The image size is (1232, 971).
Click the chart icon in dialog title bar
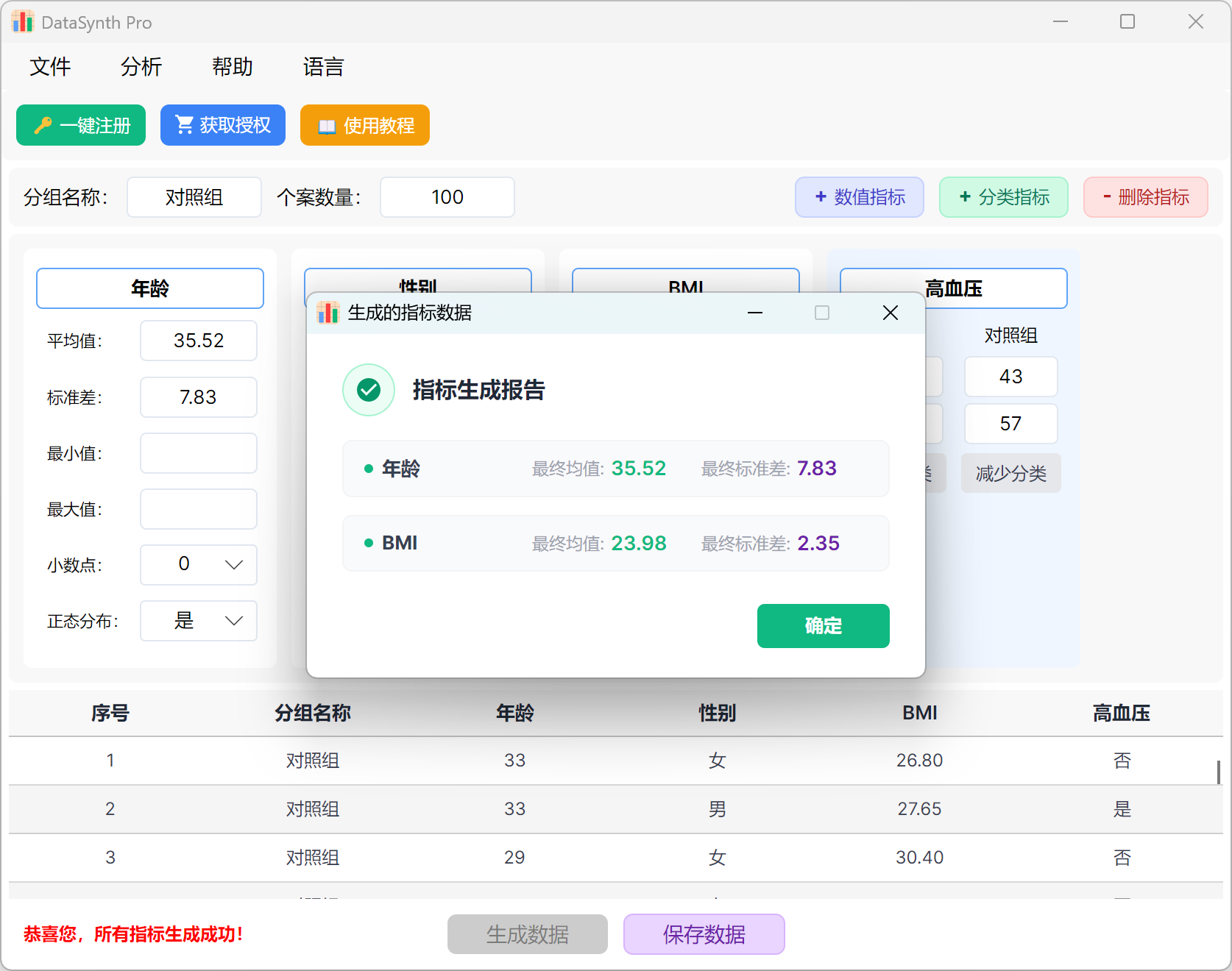click(x=328, y=313)
